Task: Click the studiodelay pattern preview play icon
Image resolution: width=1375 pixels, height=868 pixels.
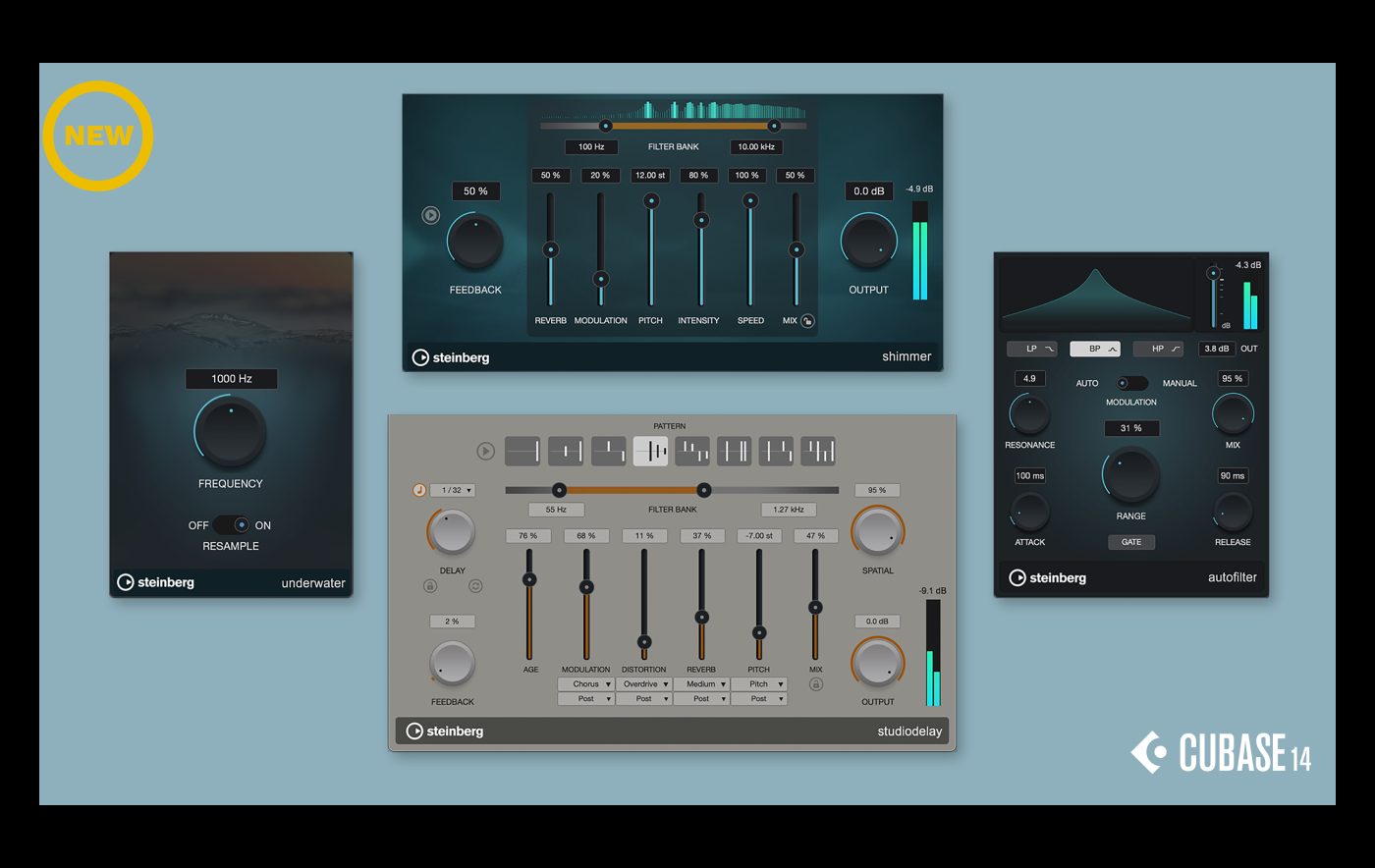Action: (485, 452)
